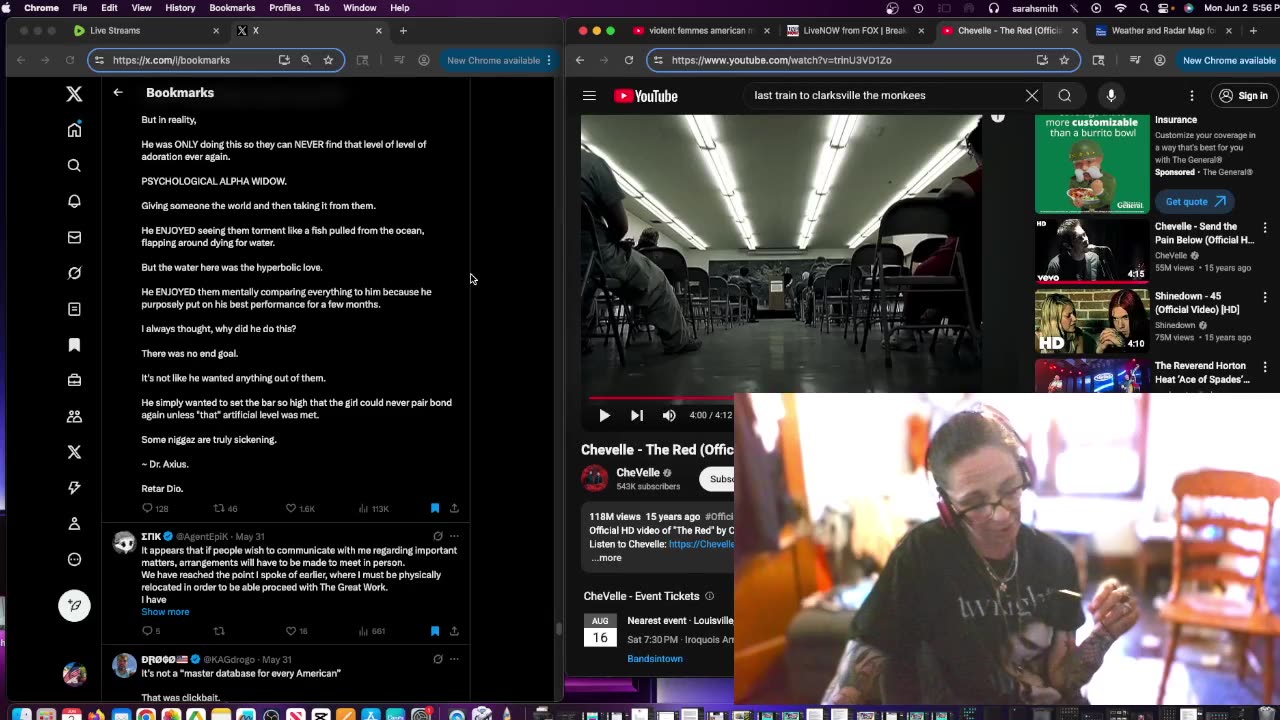Screen dimensions: 1280x720
Task: Remove bookmark on Dr. Axius post
Action: pyautogui.click(x=435, y=508)
